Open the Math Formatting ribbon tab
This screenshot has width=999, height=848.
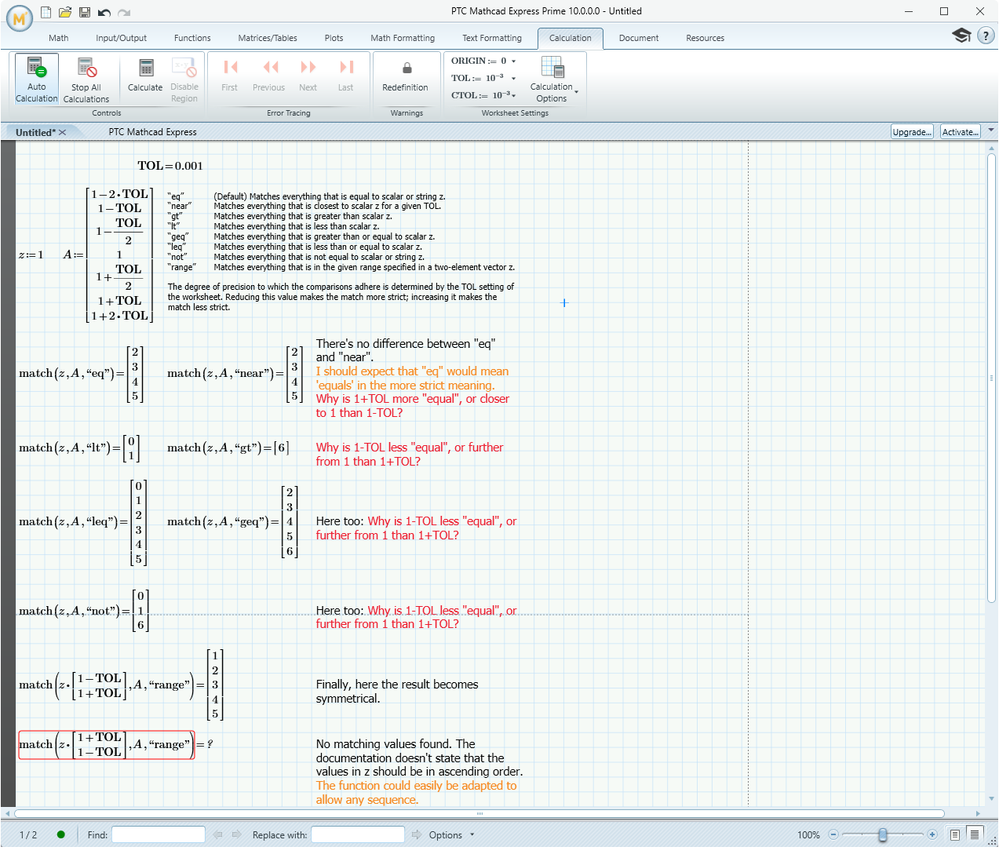(x=402, y=38)
